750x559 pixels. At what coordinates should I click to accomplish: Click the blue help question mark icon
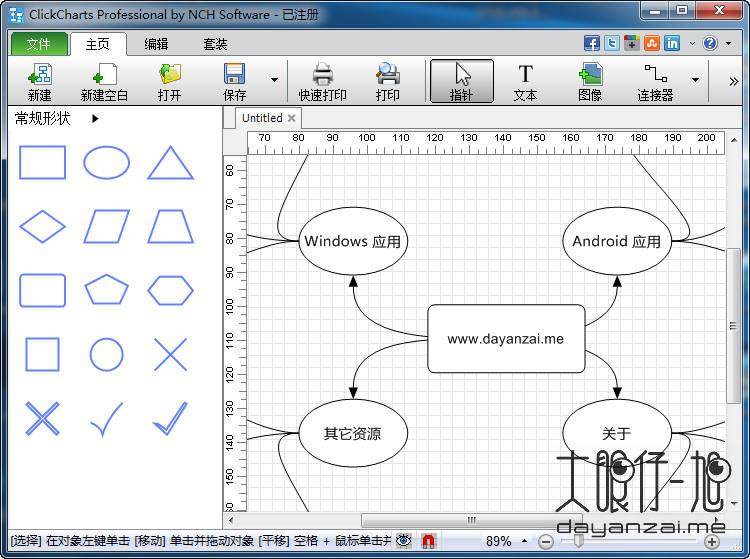click(x=710, y=44)
